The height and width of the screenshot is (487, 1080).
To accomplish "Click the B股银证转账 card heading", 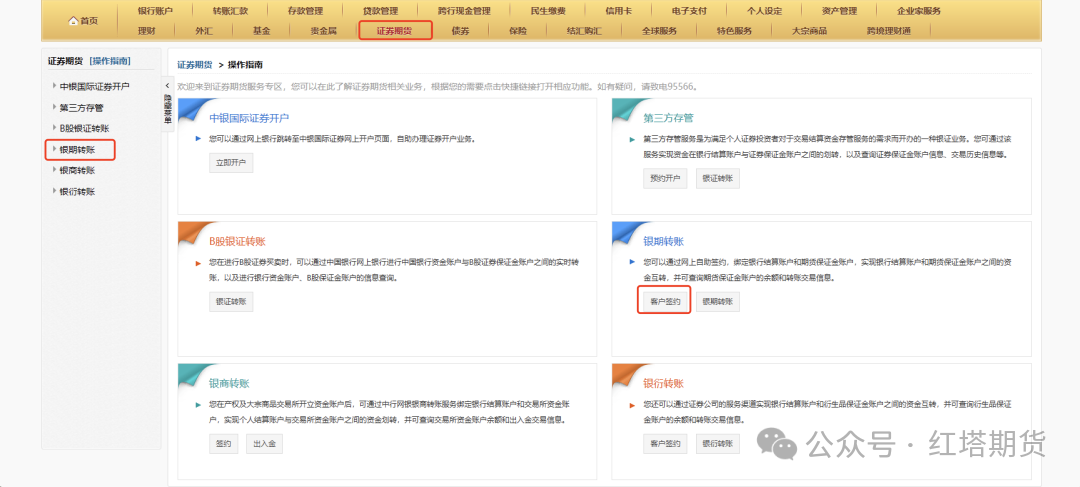I will pos(237,241).
